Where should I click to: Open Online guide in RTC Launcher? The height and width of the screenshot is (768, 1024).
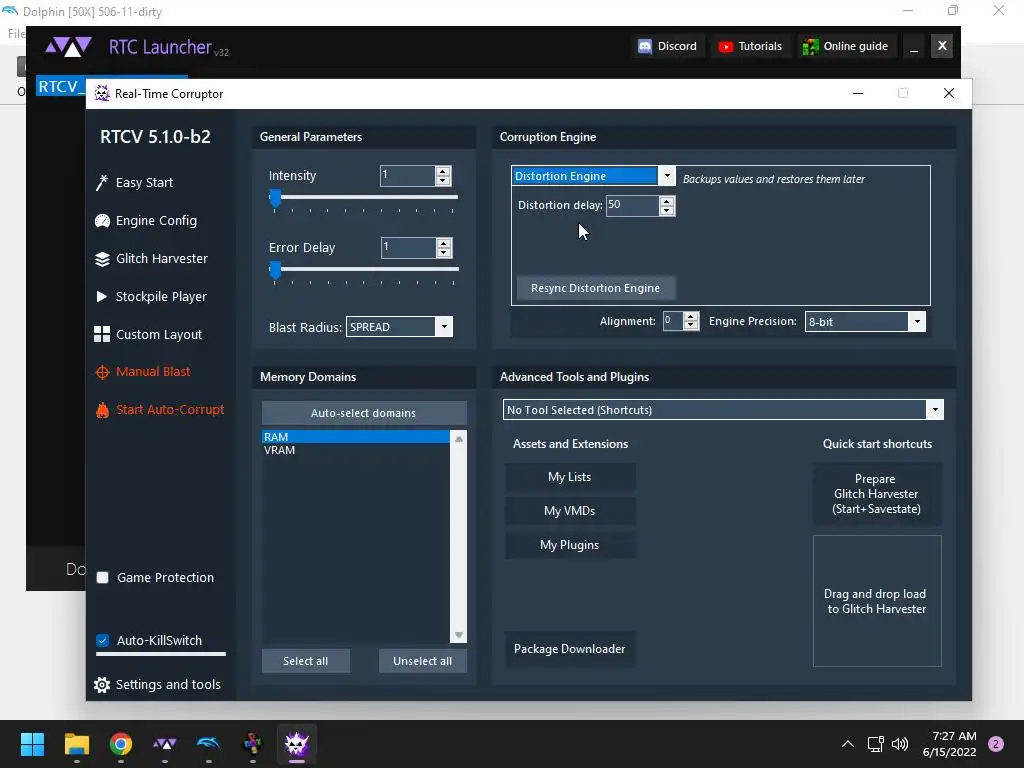pyautogui.click(x=846, y=46)
